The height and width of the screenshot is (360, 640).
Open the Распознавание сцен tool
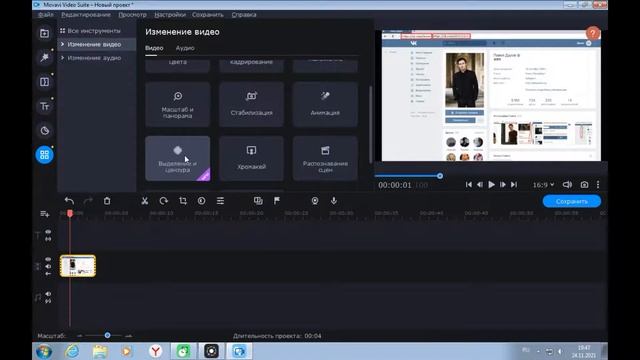(x=325, y=158)
